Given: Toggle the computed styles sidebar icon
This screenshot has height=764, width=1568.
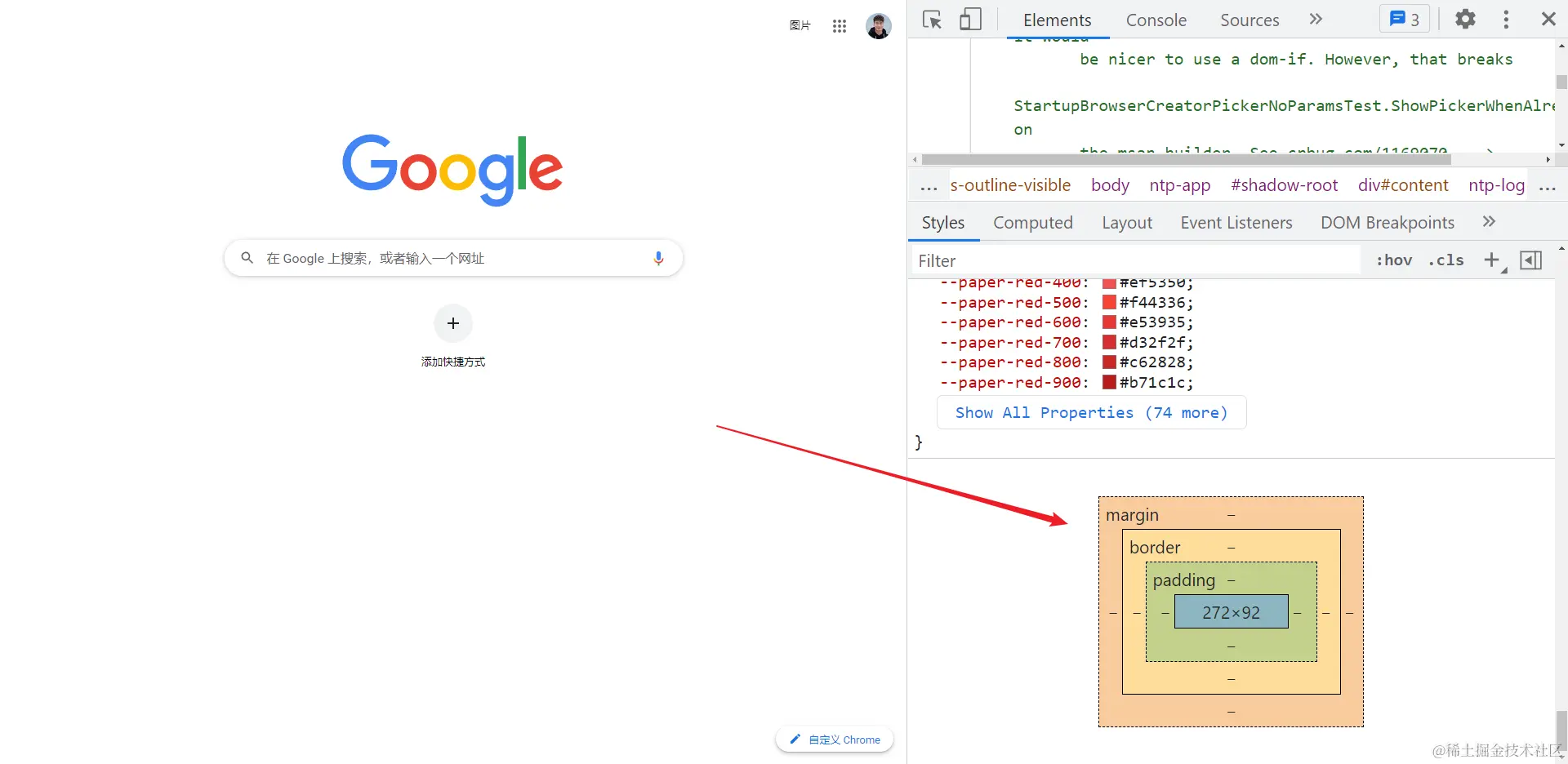Looking at the screenshot, I should (x=1530, y=260).
